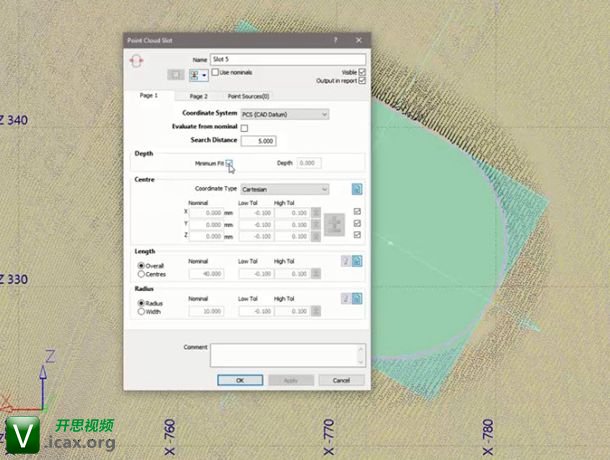
Task: Toggle Output in report checkbox
Action: [x=362, y=81]
